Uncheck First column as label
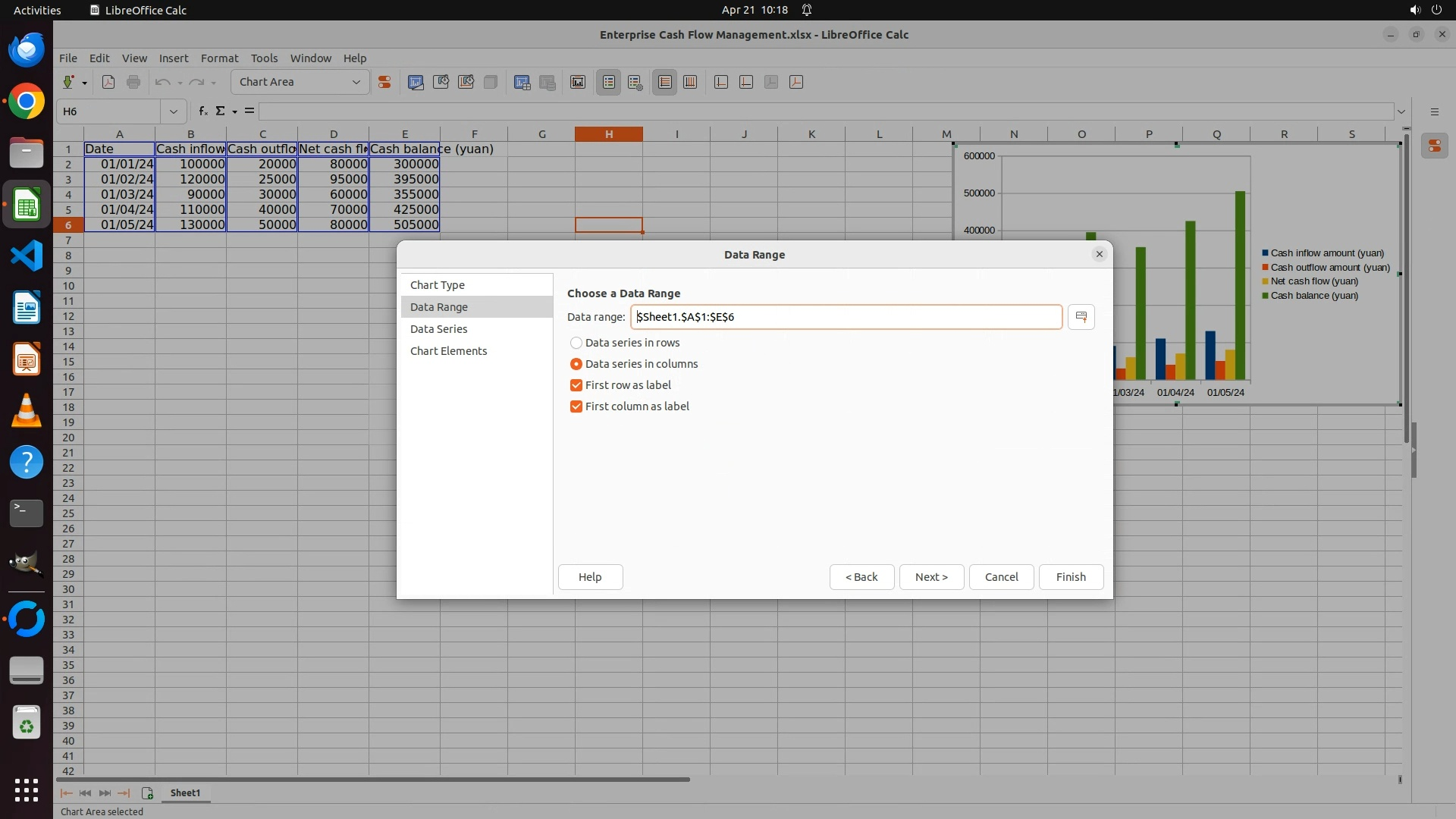Screen dimensions: 1456x819 (x=576, y=406)
